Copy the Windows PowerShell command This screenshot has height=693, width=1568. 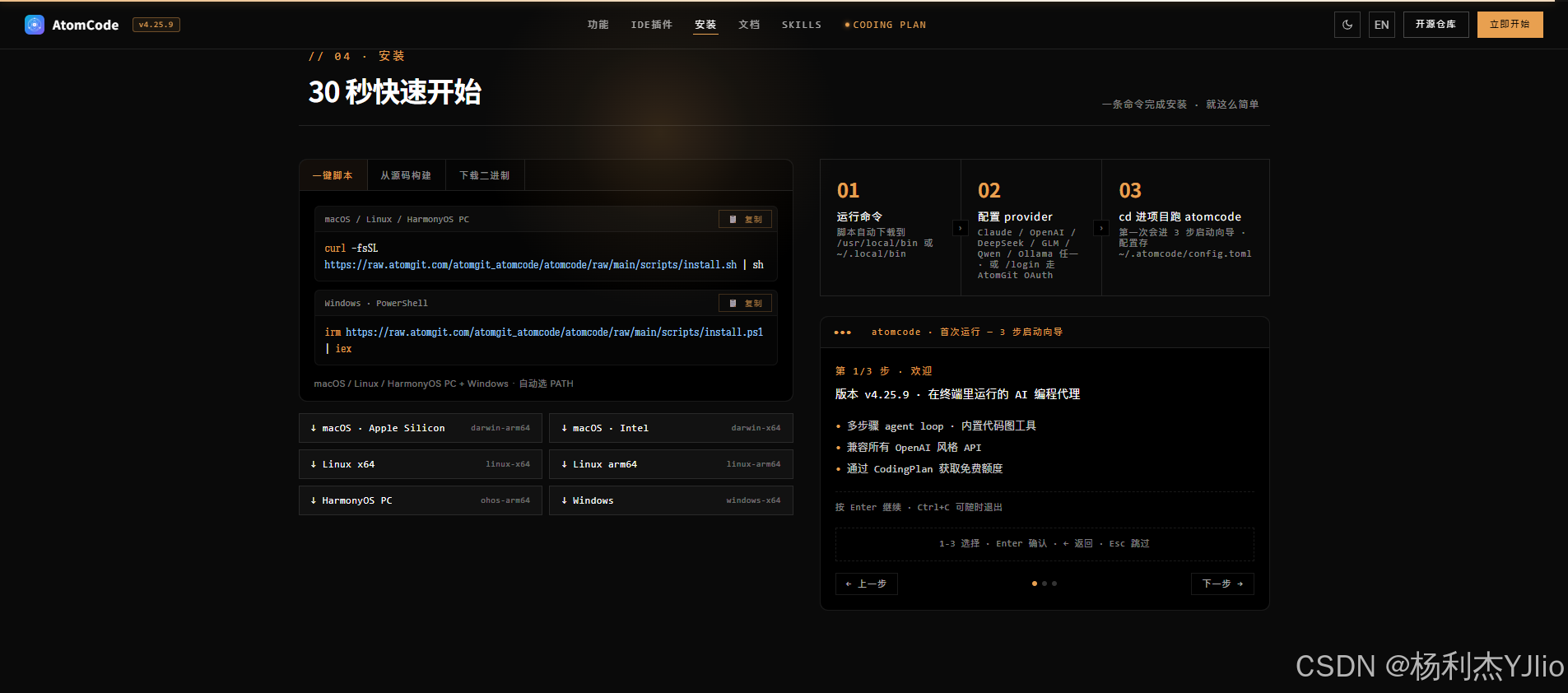(745, 303)
